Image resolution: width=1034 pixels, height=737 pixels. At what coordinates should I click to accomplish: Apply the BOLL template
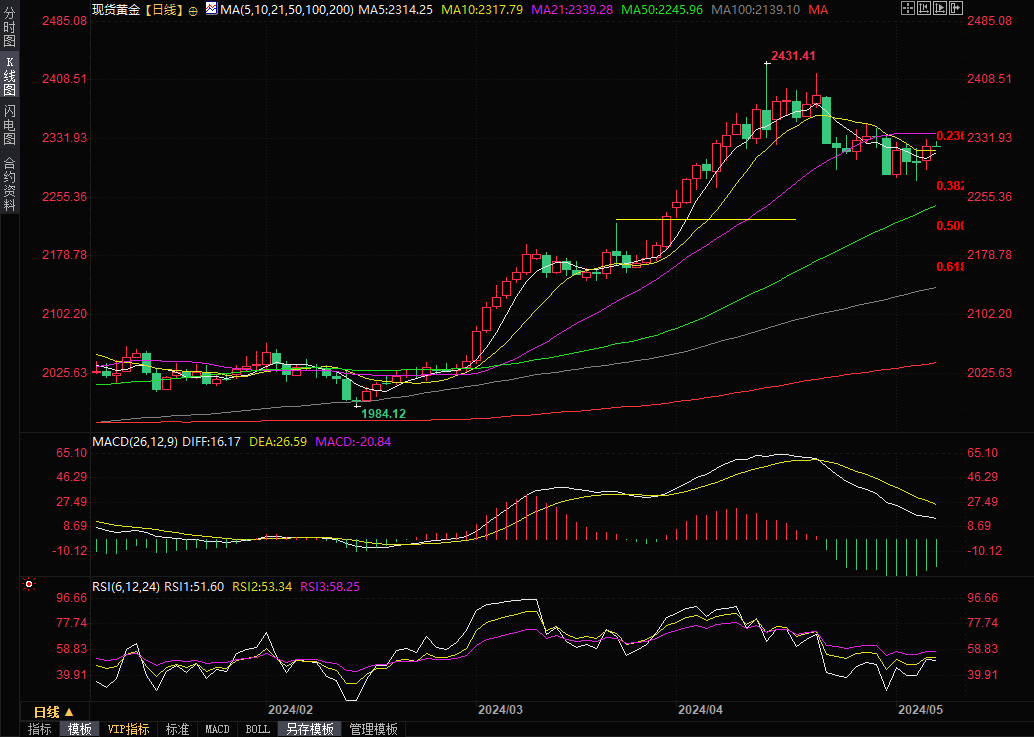point(257,729)
